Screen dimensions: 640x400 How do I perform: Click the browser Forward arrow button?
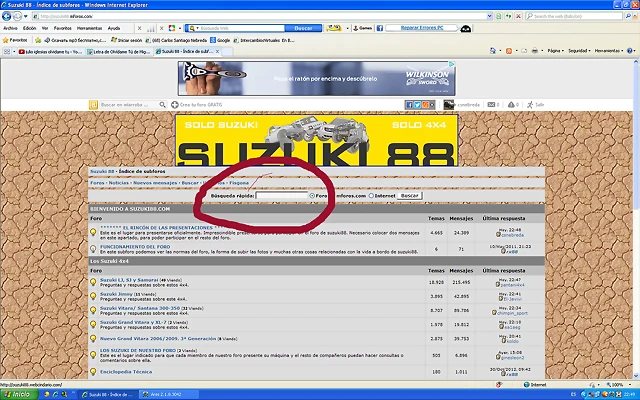pos(17,16)
